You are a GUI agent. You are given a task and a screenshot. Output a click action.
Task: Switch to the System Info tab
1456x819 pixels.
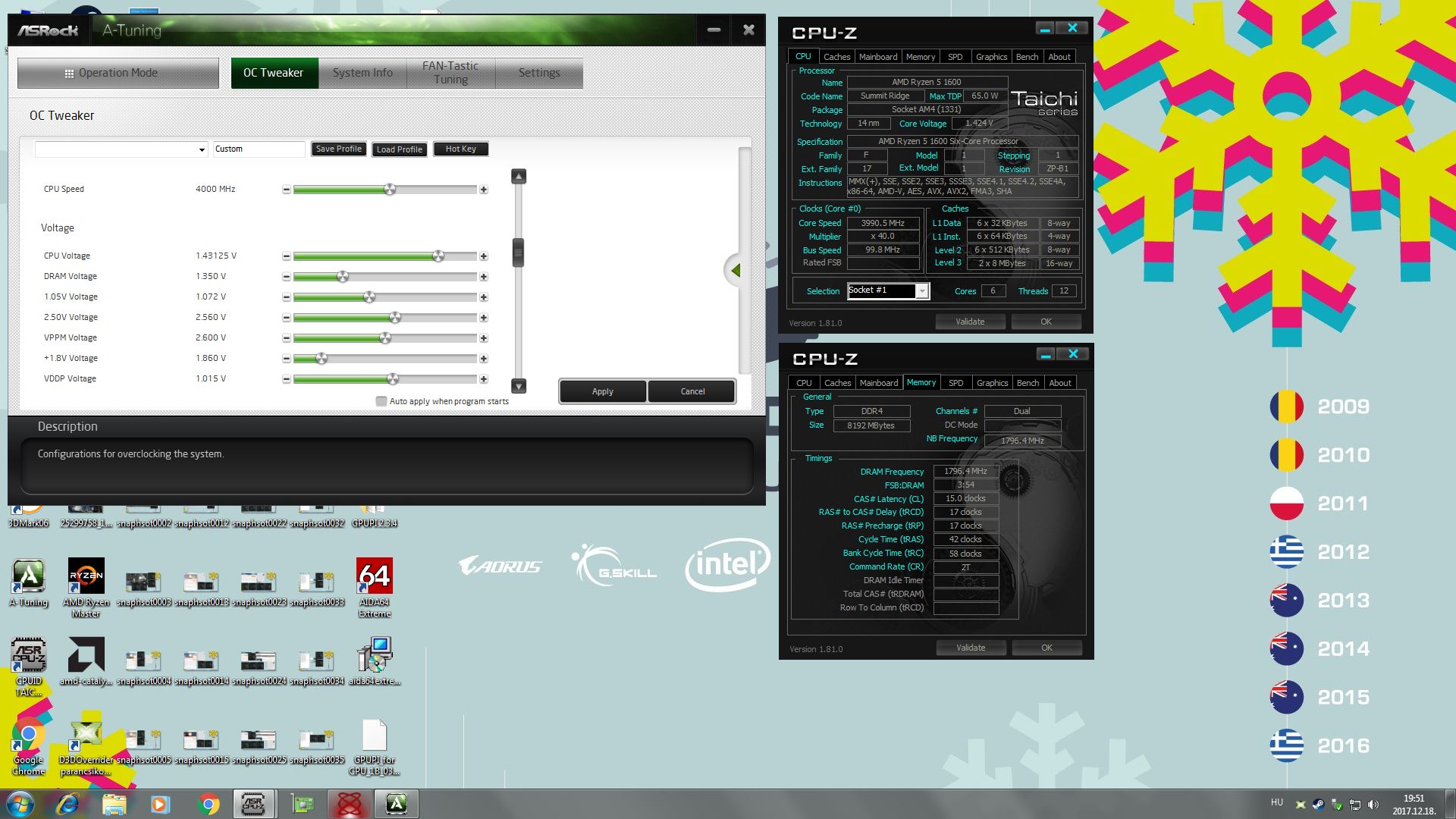tap(362, 73)
